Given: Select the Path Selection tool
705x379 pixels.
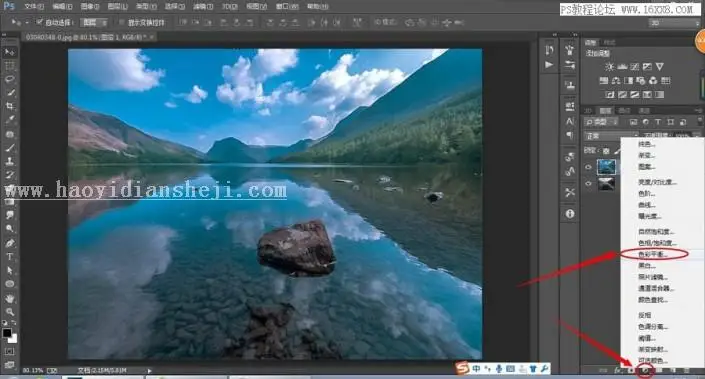Looking at the screenshot, I should click(x=9, y=270).
